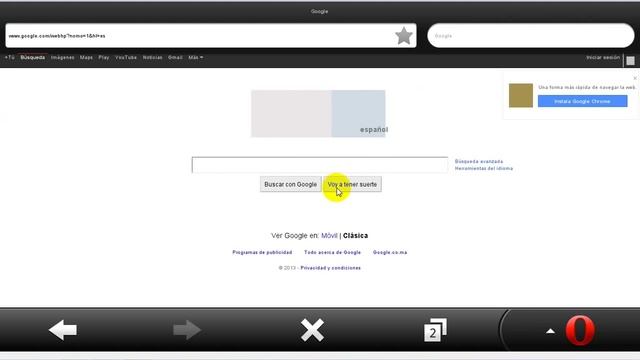
Task: Open Herramientas del idioma link
Action: (x=484, y=168)
